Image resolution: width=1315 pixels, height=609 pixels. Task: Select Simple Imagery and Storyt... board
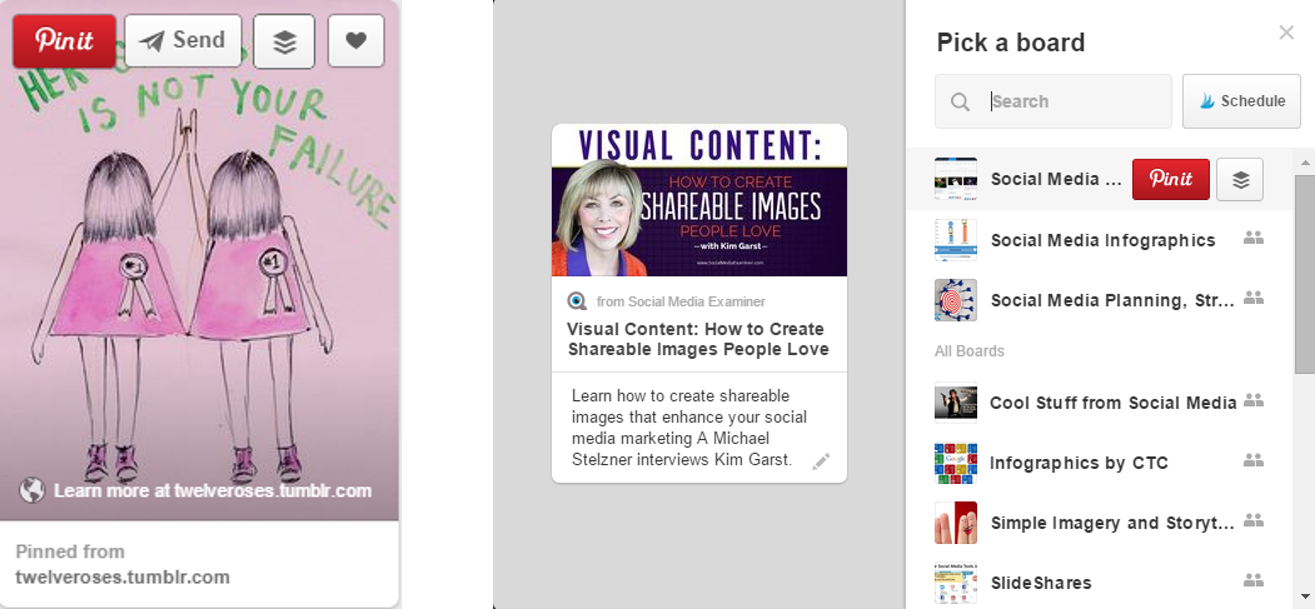pos(1100,523)
